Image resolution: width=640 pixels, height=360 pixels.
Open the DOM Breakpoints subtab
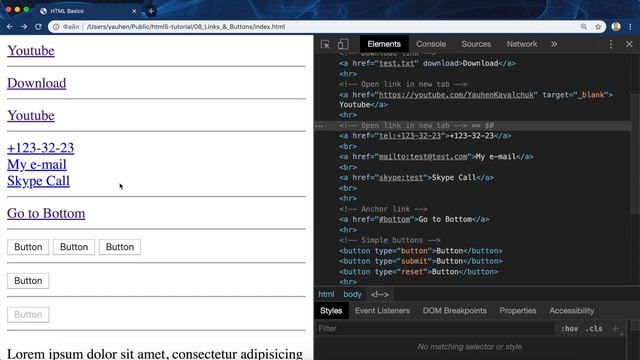(x=455, y=311)
